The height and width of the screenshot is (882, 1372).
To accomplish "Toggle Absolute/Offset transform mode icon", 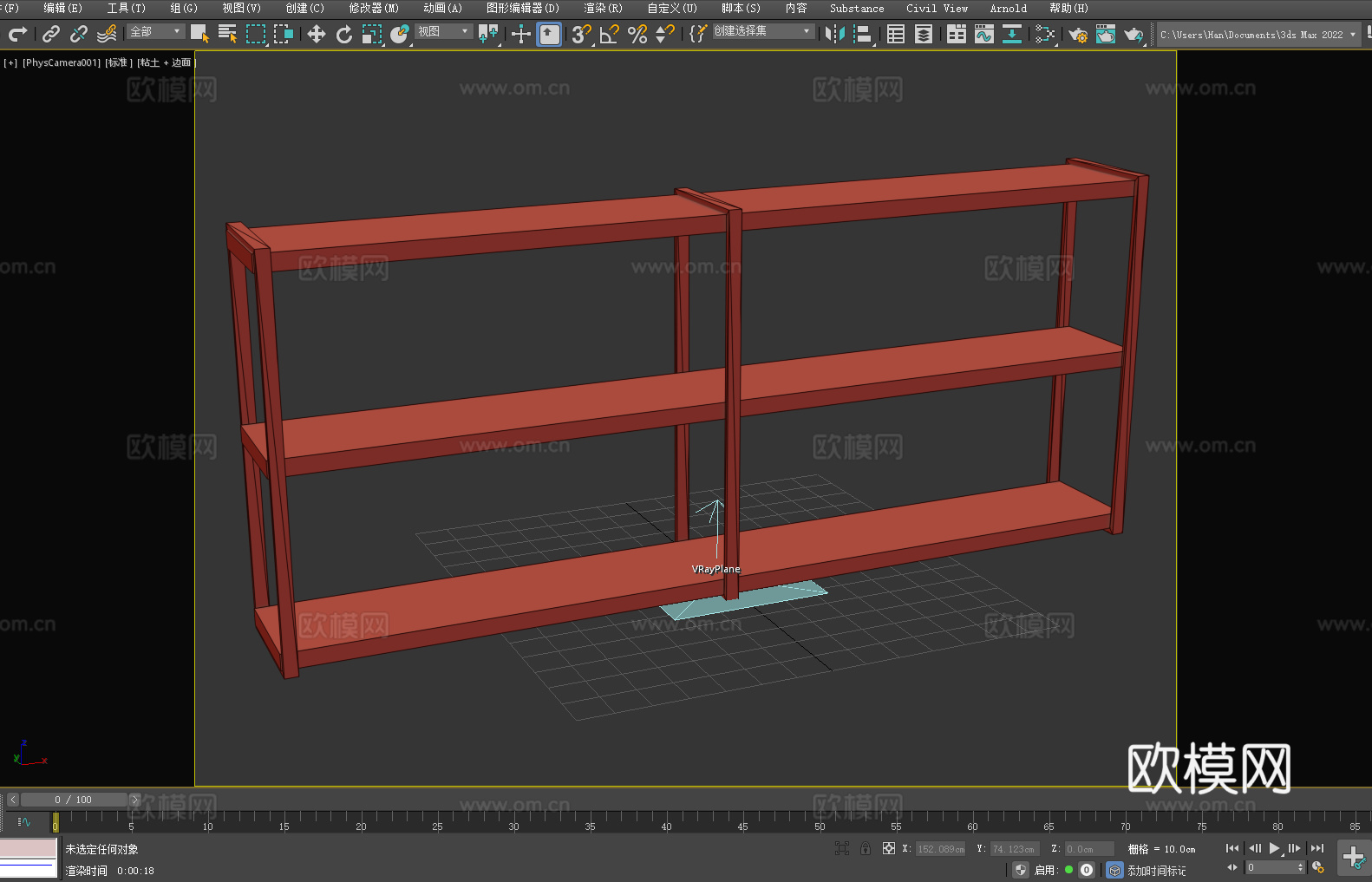I will (889, 848).
